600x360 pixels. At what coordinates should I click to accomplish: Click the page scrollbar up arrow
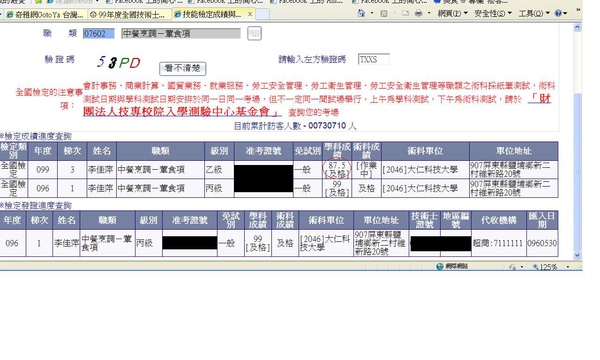pos(577,28)
